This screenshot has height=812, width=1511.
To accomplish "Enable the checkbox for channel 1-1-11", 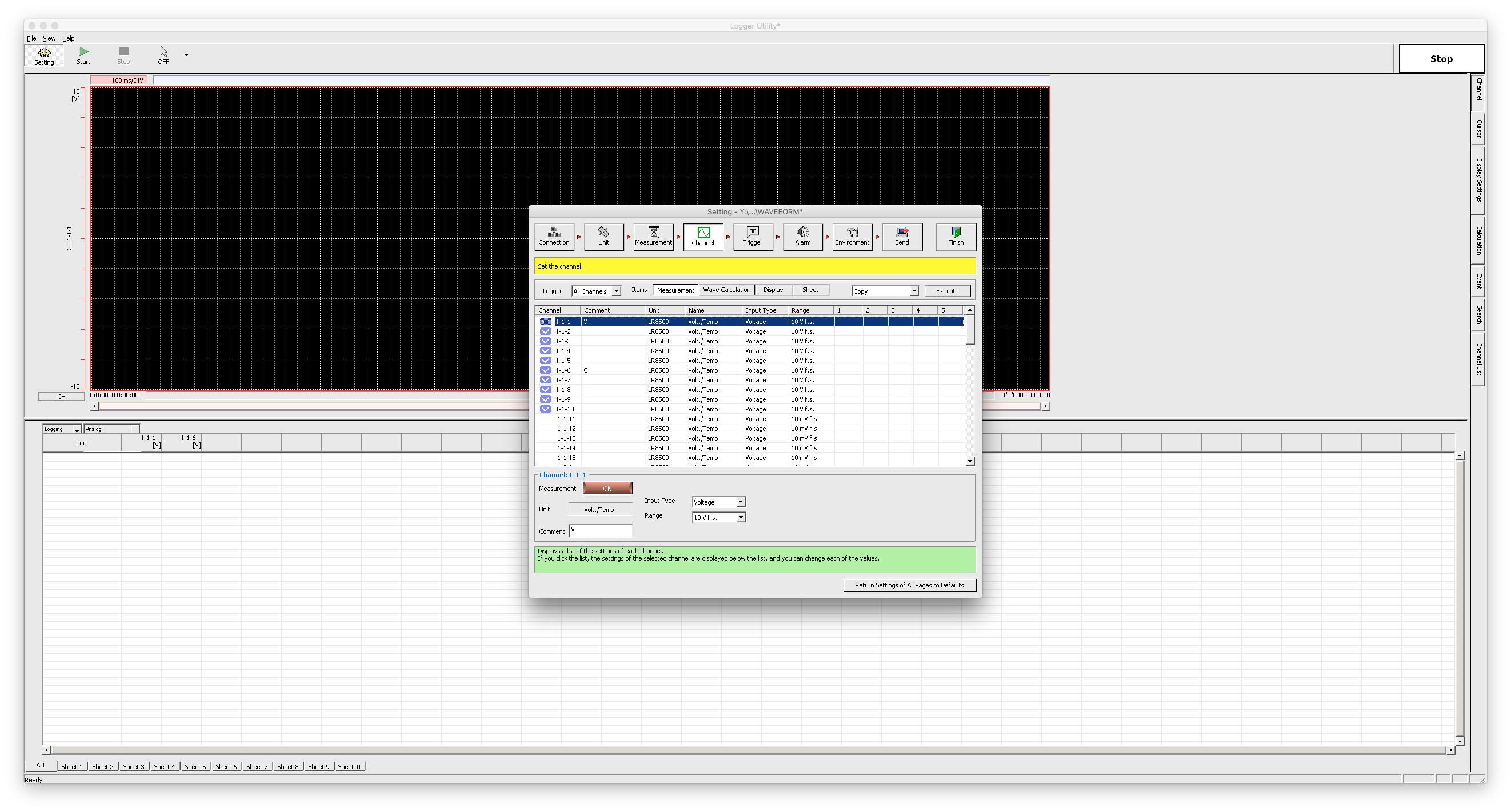I will click(546, 419).
